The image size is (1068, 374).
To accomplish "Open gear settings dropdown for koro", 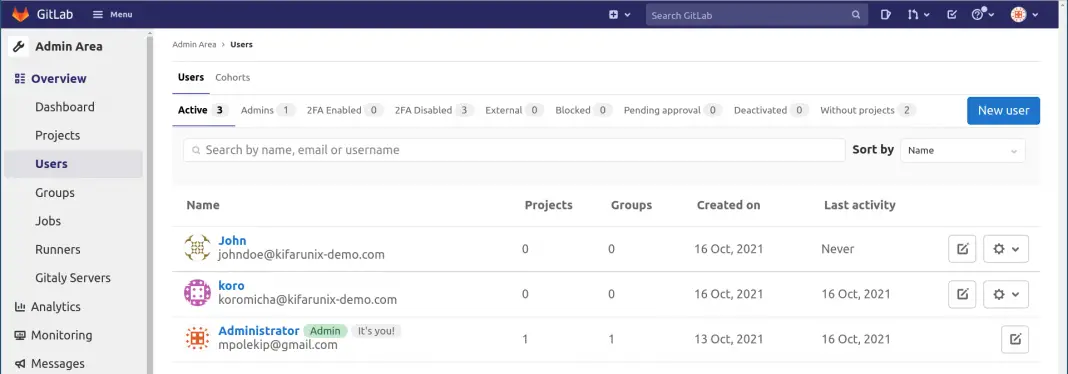I will [1006, 294].
